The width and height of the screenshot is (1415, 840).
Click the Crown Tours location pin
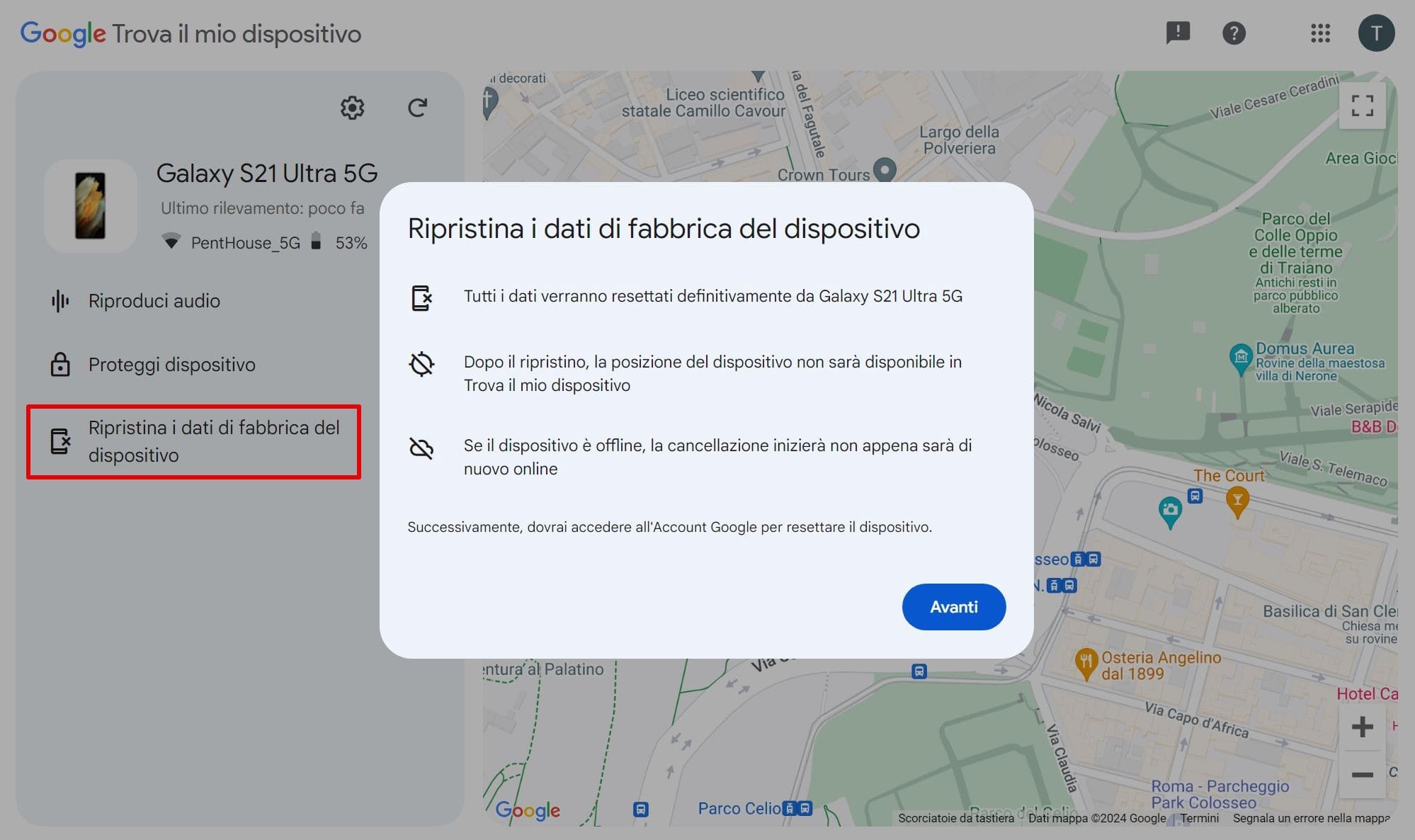pyautogui.click(x=885, y=169)
